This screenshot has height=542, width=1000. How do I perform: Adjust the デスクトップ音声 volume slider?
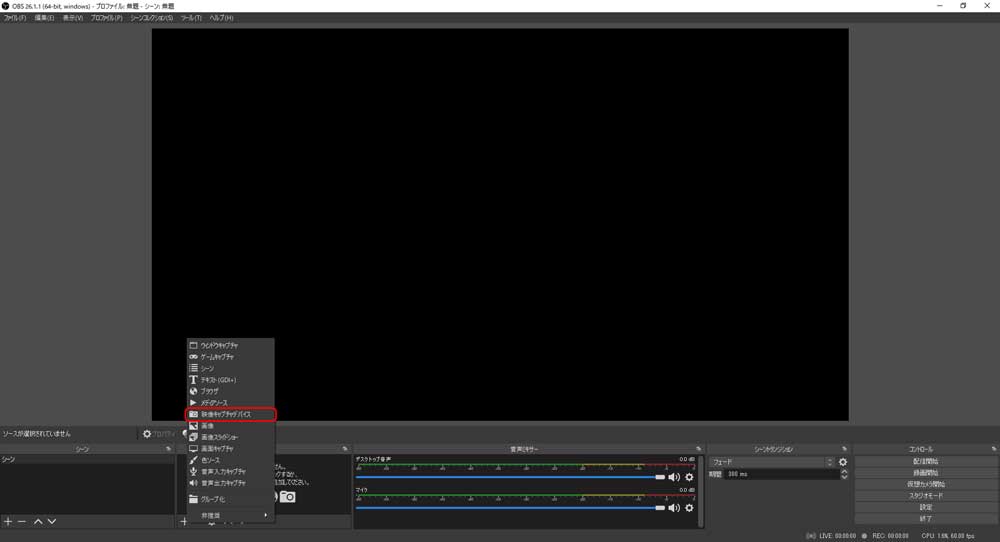tap(510, 477)
